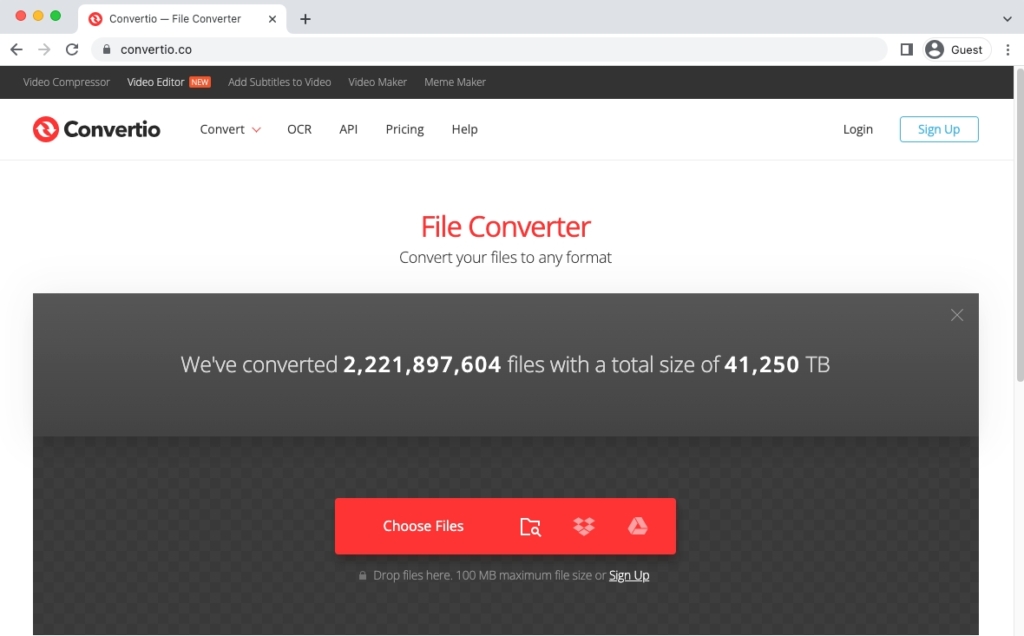Expand tab search chevron in title bar
The image size is (1024, 636).
[1006, 19]
